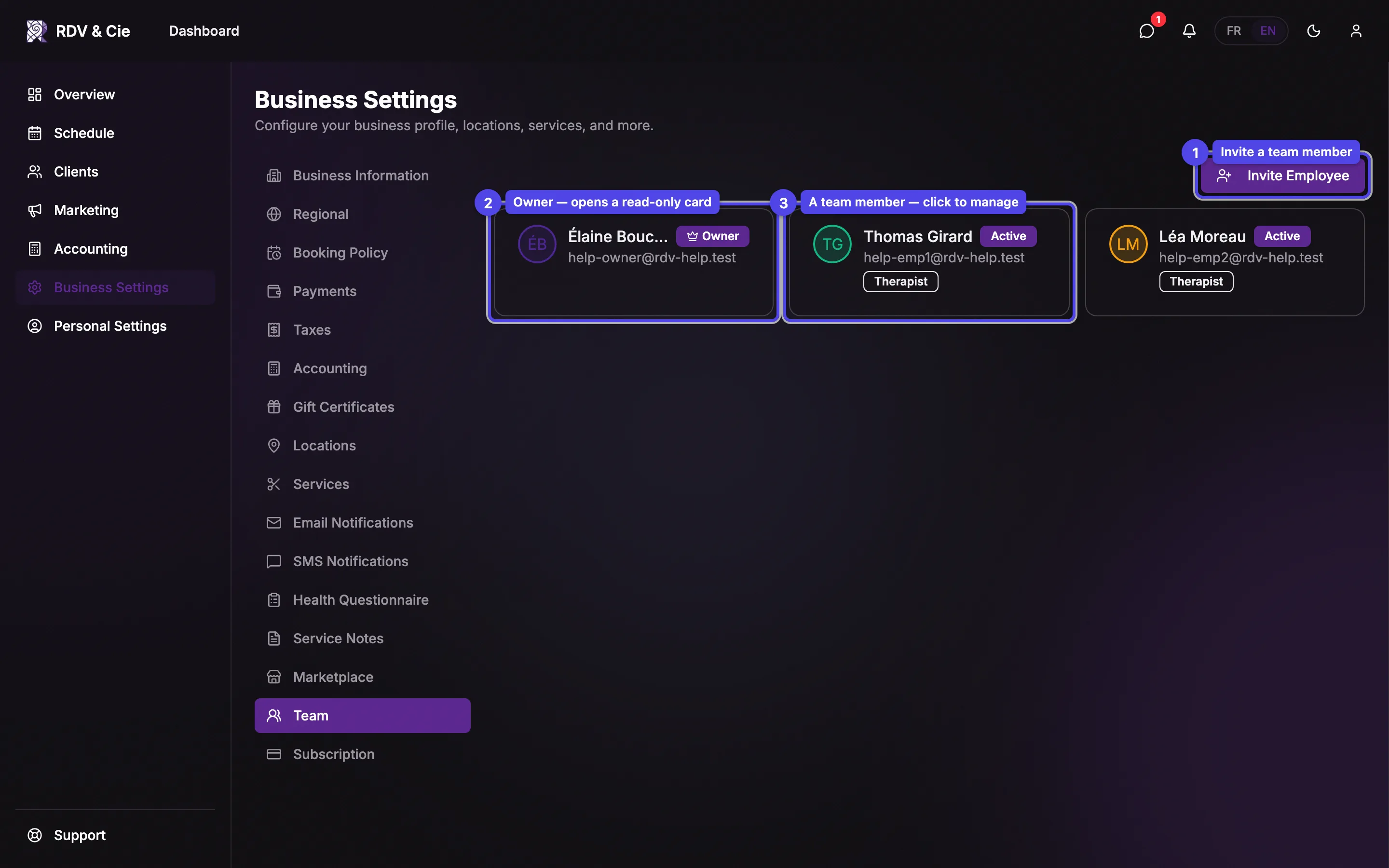Image resolution: width=1389 pixels, height=868 pixels.
Task: Click the Services scissors icon
Action: (274, 484)
